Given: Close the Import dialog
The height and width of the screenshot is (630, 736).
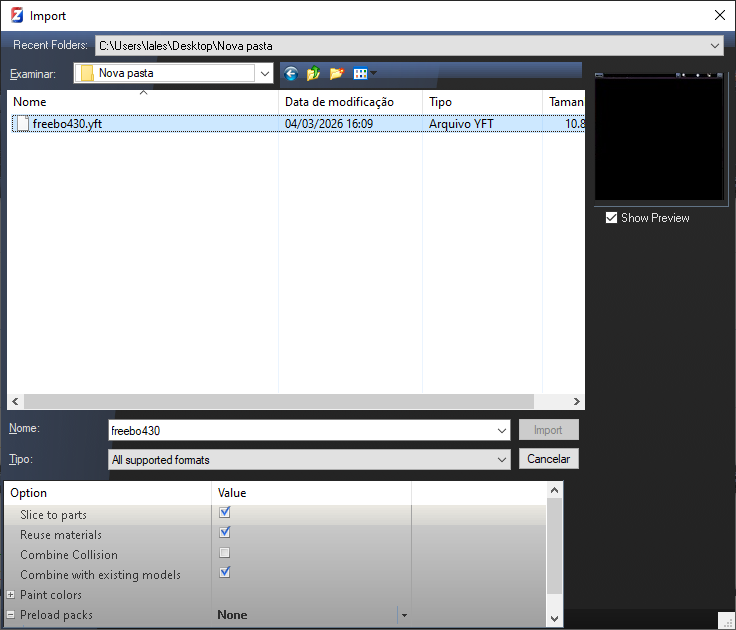Looking at the screenshot, I should coord(719,15).
